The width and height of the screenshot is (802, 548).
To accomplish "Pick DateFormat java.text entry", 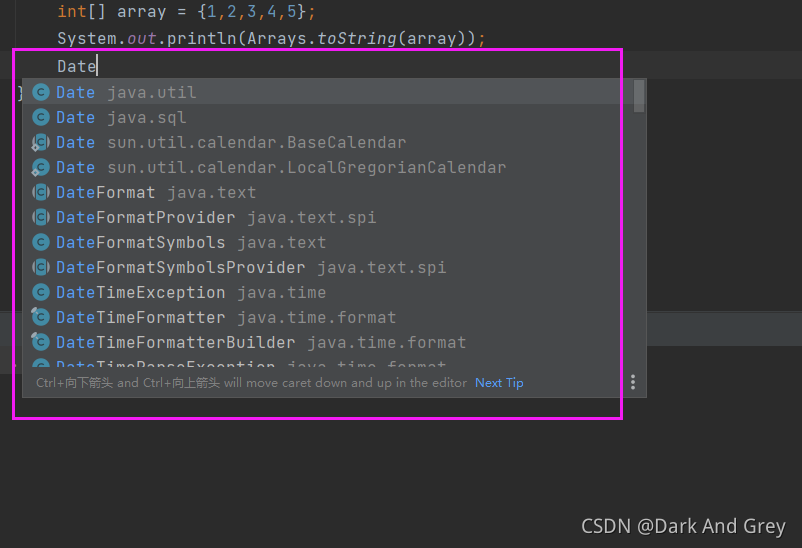I will click(327, 192).
